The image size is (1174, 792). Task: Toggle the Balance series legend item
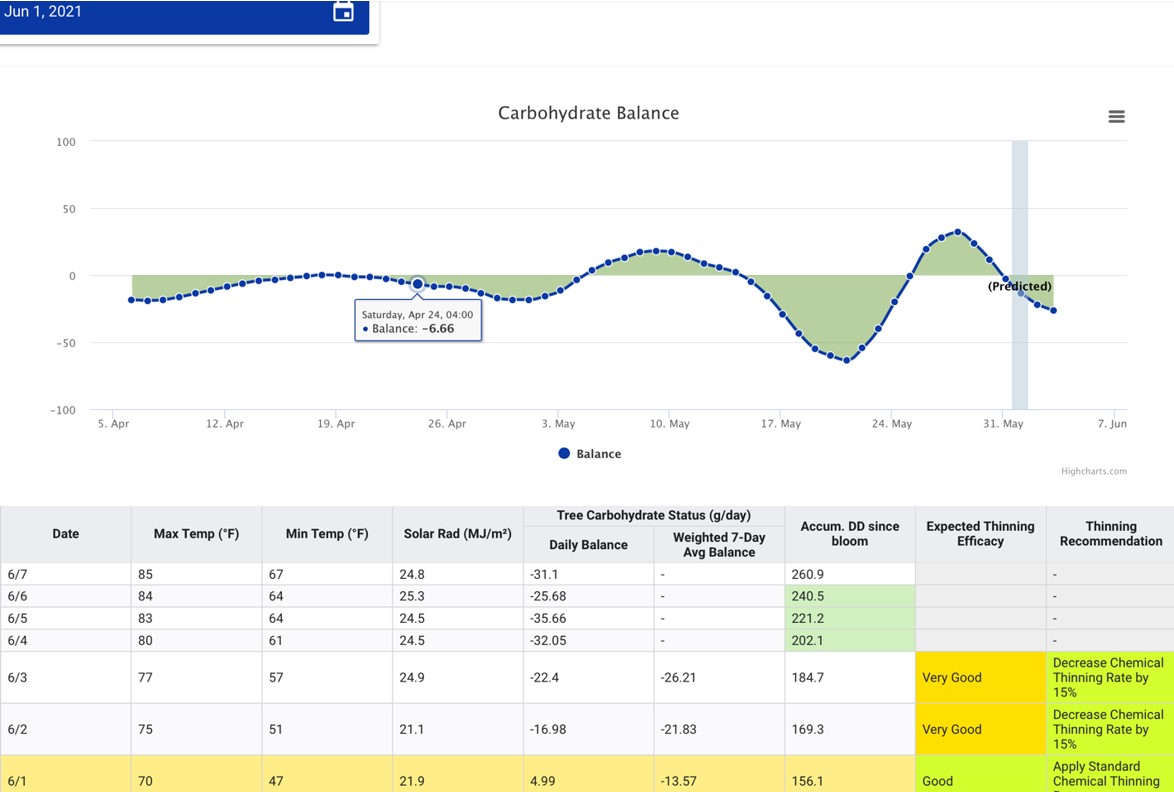[x=590, y=454]
